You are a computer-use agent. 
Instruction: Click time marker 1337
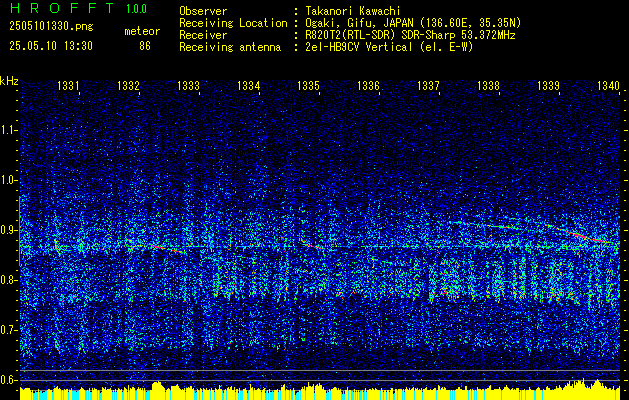tap(428, 85)
